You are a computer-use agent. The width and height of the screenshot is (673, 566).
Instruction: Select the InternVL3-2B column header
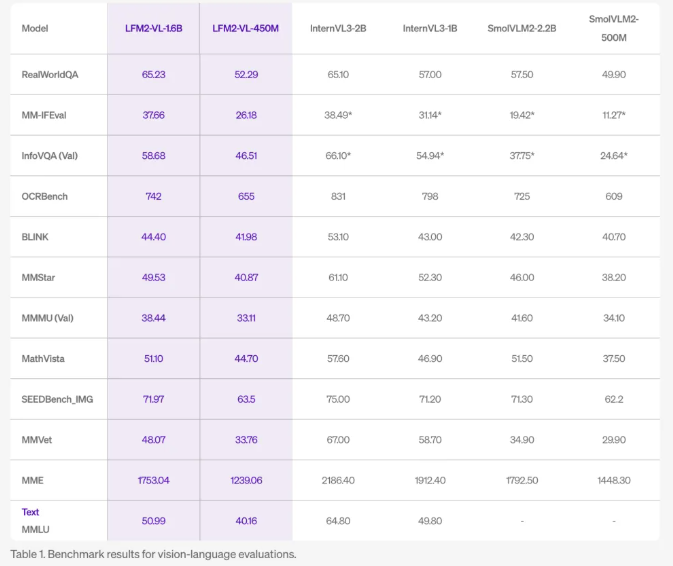pyautogui.click(x=338, y=28)
